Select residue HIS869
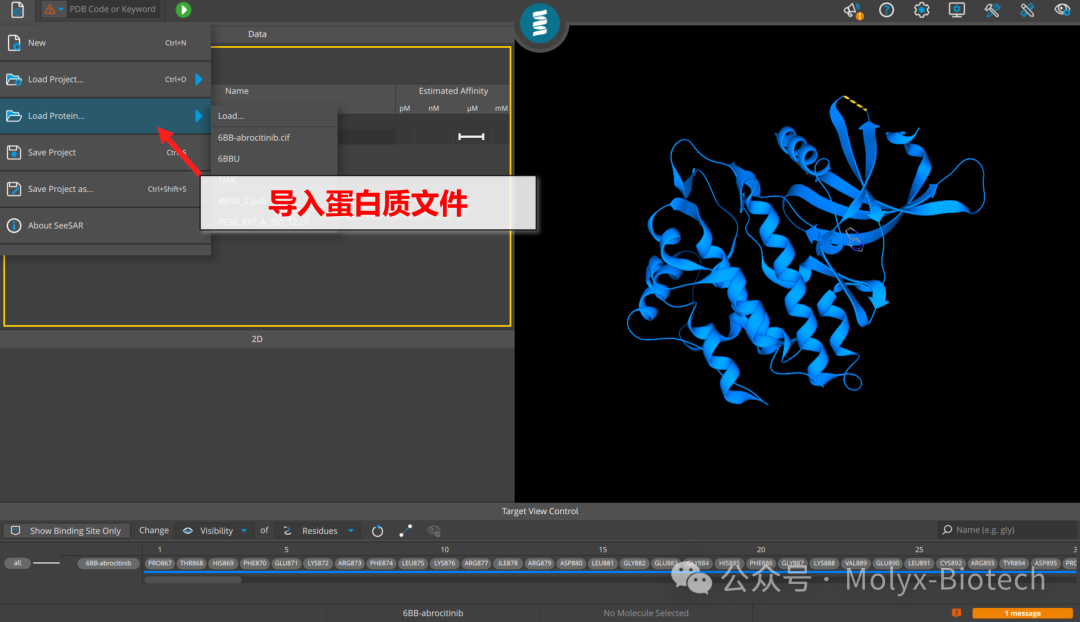Image resolution: width=1080 pixels, height=622 pixels. point(222,563)
